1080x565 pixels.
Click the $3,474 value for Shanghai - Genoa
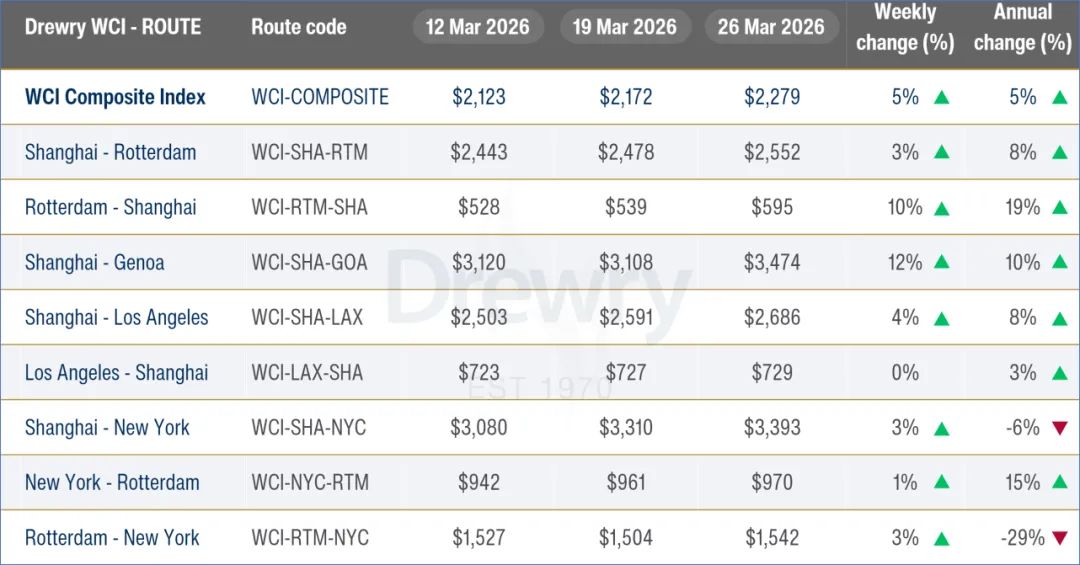771,263
